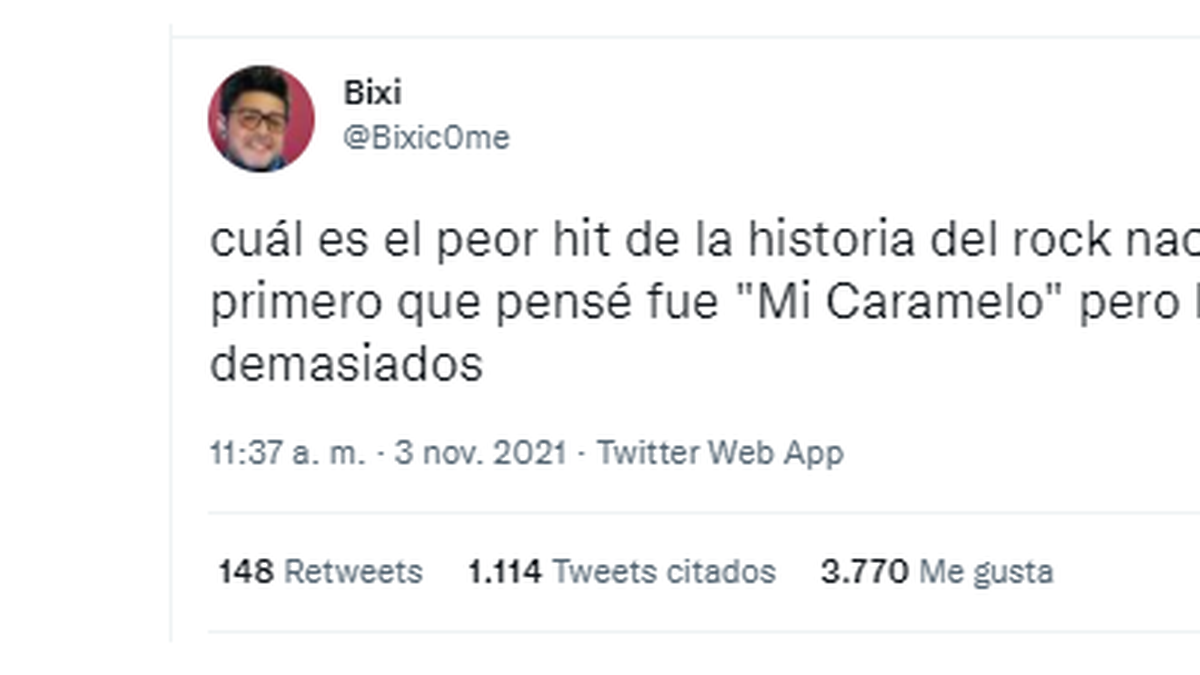Open the Tweets citados list
Image resolution: width=1200 pixels, height=675 pixels.
coord(664,572)
